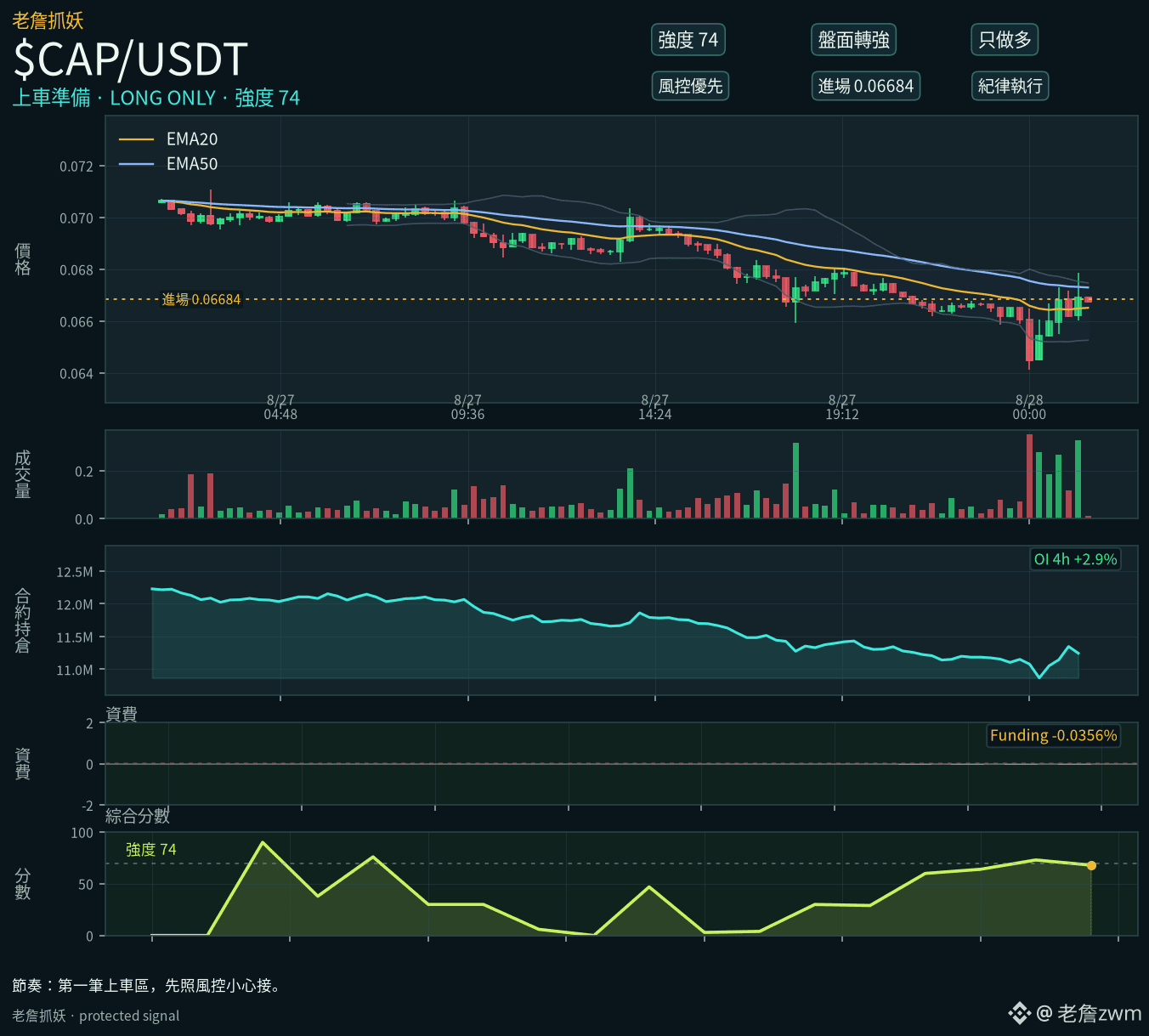The width and height of the screenshot is (1149, 1036).
Task: Click the 0.070 price axis label
Action: click(76, 218)
